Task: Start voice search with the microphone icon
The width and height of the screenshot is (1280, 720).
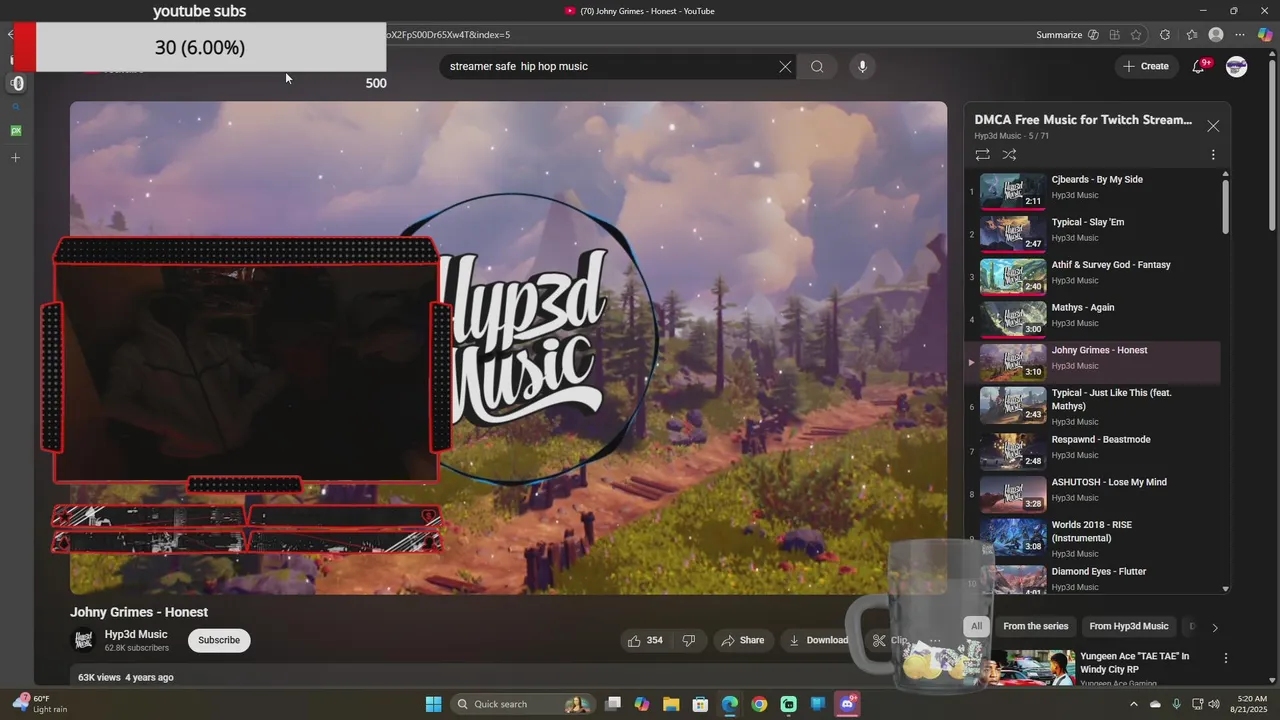Action: click(x=862, y=67)
